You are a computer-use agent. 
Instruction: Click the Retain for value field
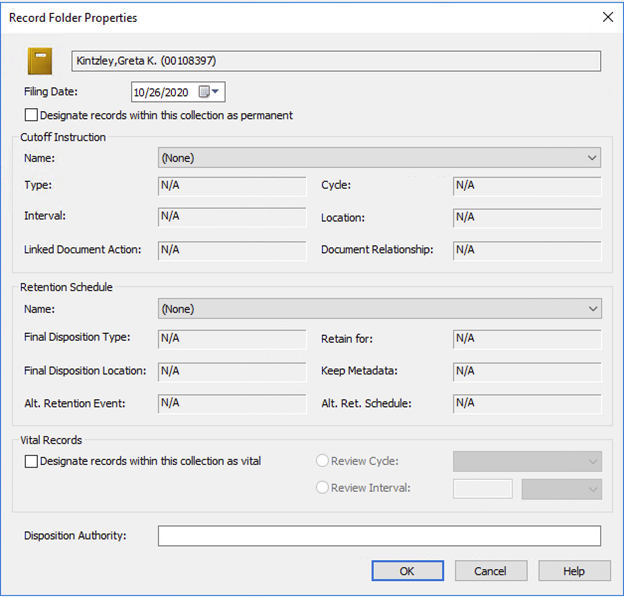(x=527, y=339)
